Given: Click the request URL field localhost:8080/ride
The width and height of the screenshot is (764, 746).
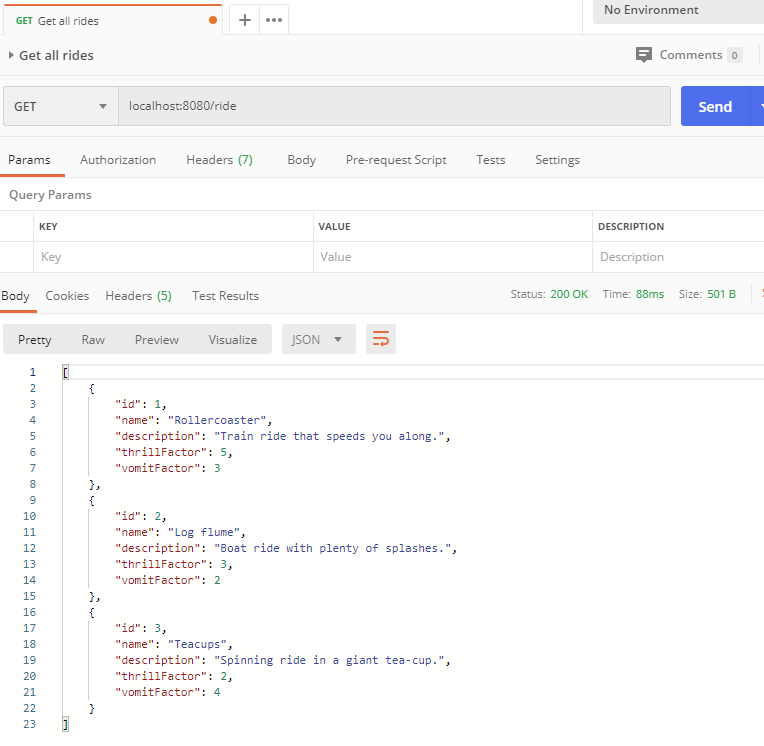Looking at the screenshot, I should [x=394, y=106].
